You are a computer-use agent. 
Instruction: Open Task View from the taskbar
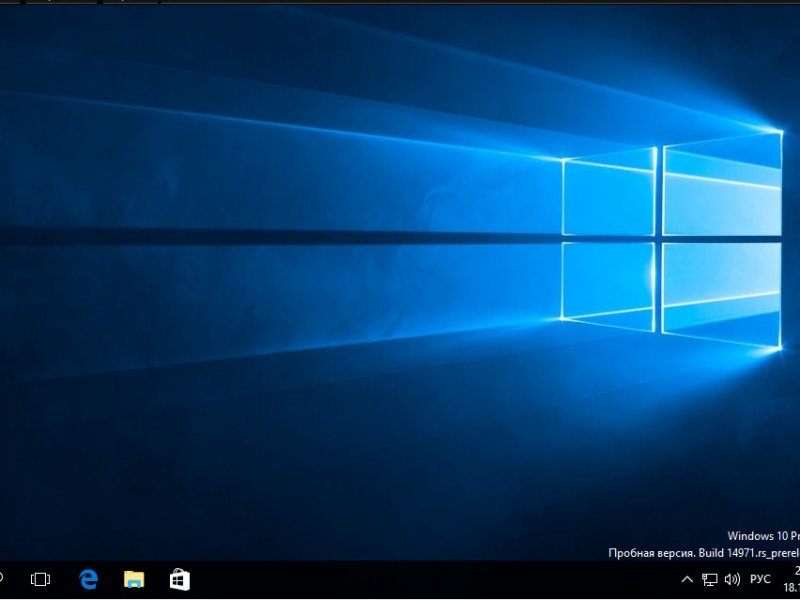[40, 580]
